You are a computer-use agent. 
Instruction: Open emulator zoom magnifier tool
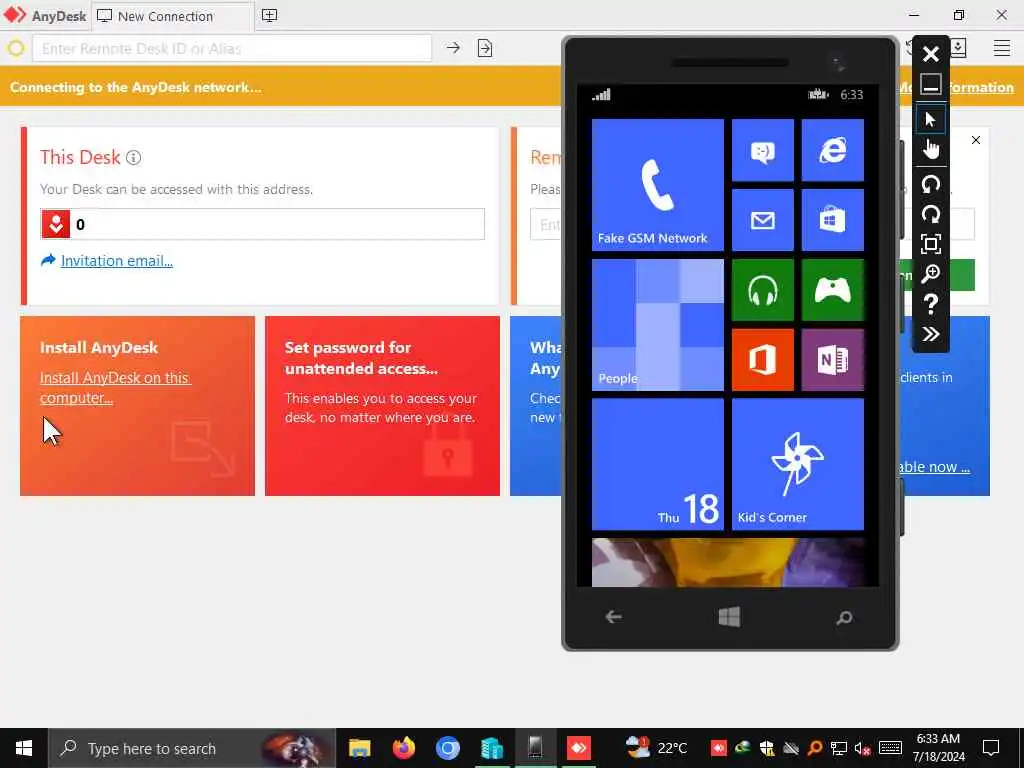(931, 274)
